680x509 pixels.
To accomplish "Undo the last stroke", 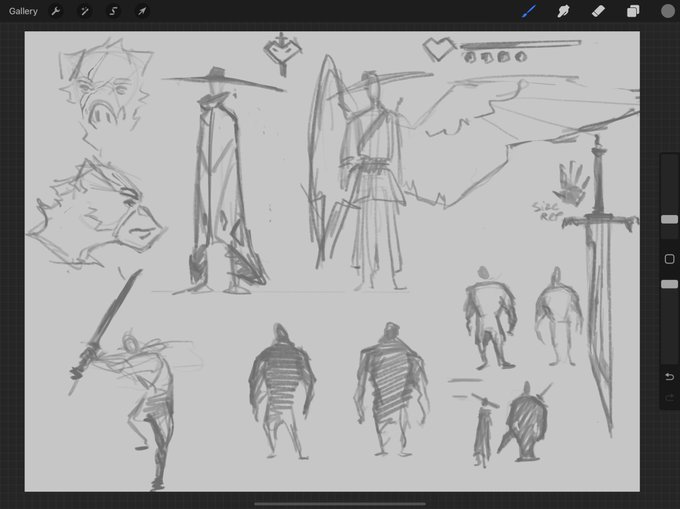I will pyautogui.click(x=669, y=376).
